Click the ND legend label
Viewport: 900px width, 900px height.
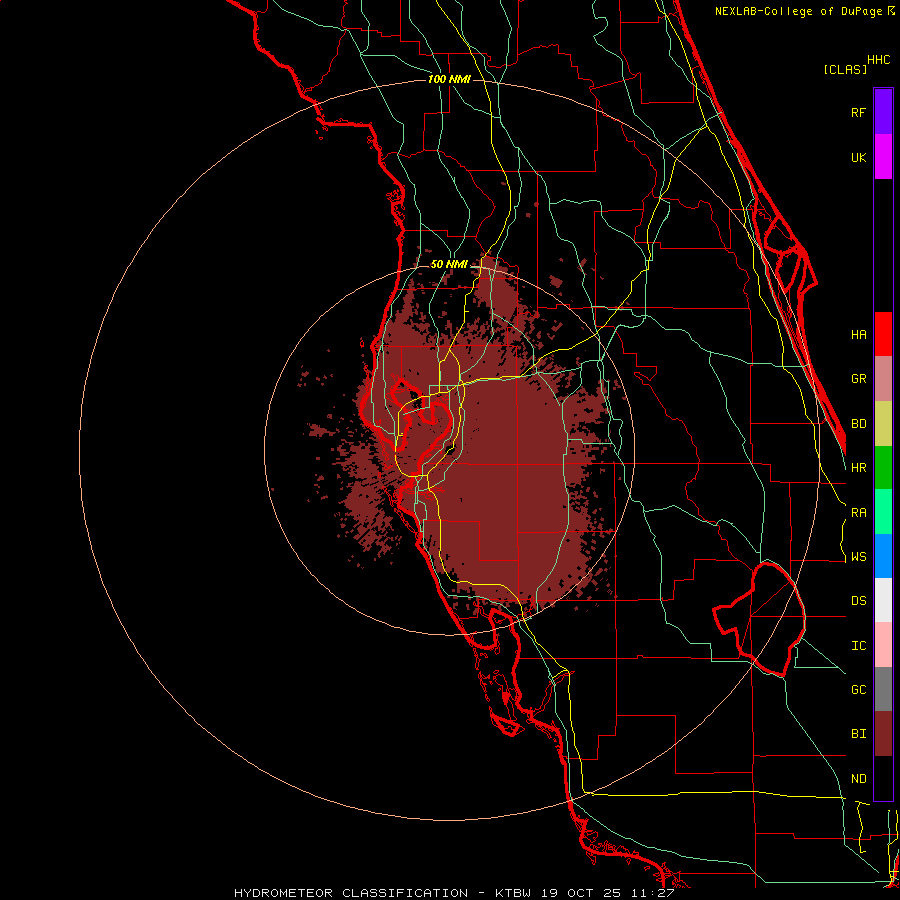[x=858, y=779]
